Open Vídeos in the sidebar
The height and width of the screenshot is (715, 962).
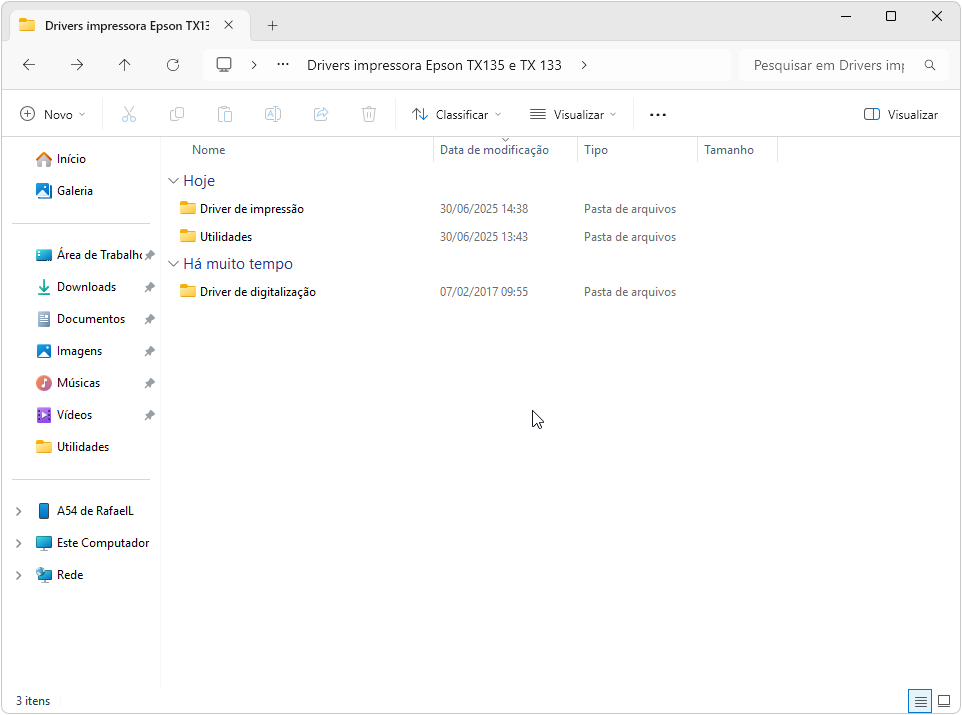64,414
